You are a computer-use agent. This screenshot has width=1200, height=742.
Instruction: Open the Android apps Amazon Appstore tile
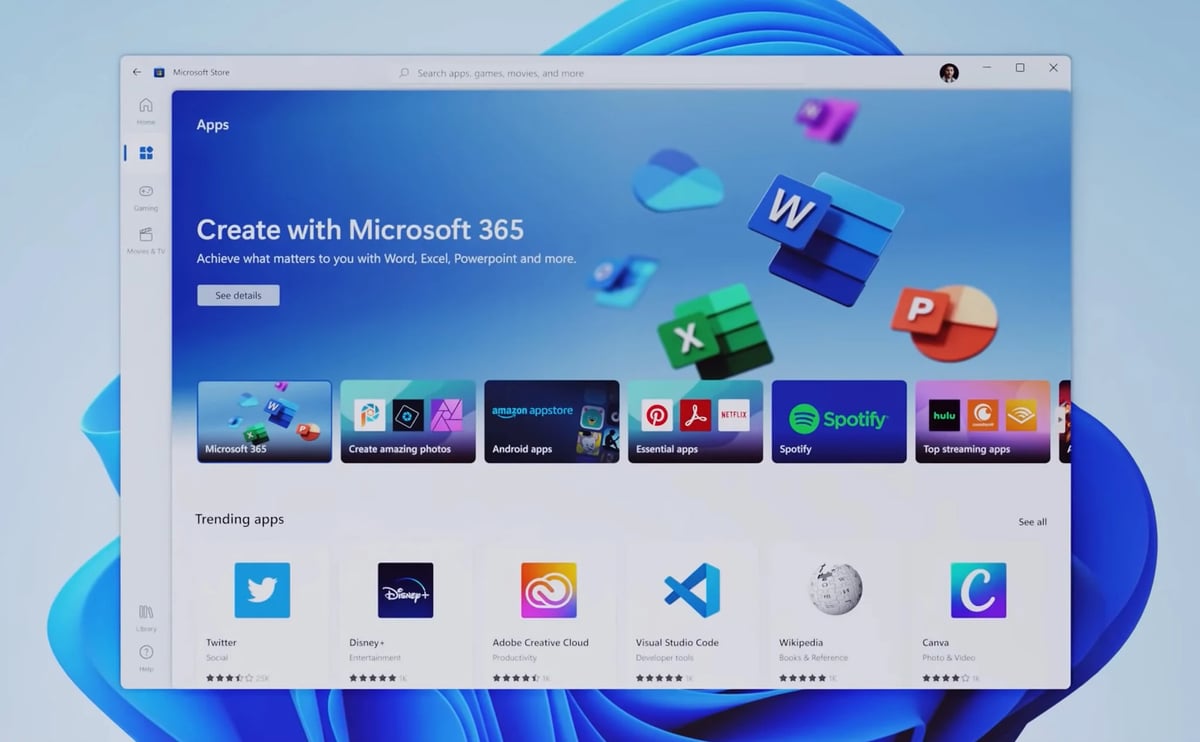point(551,421)
